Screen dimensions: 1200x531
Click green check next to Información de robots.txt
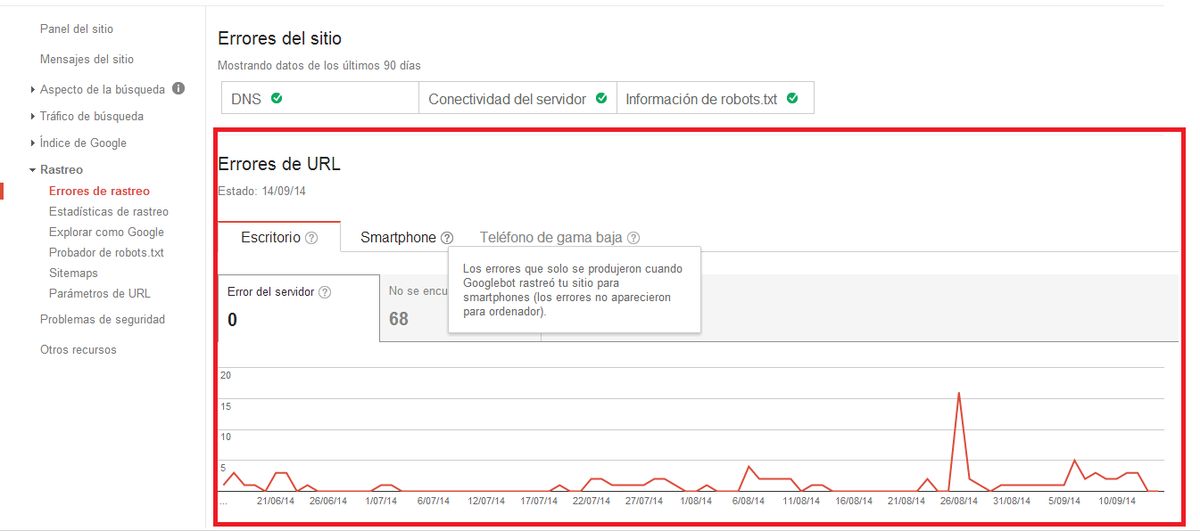click(x=792, y=99)
